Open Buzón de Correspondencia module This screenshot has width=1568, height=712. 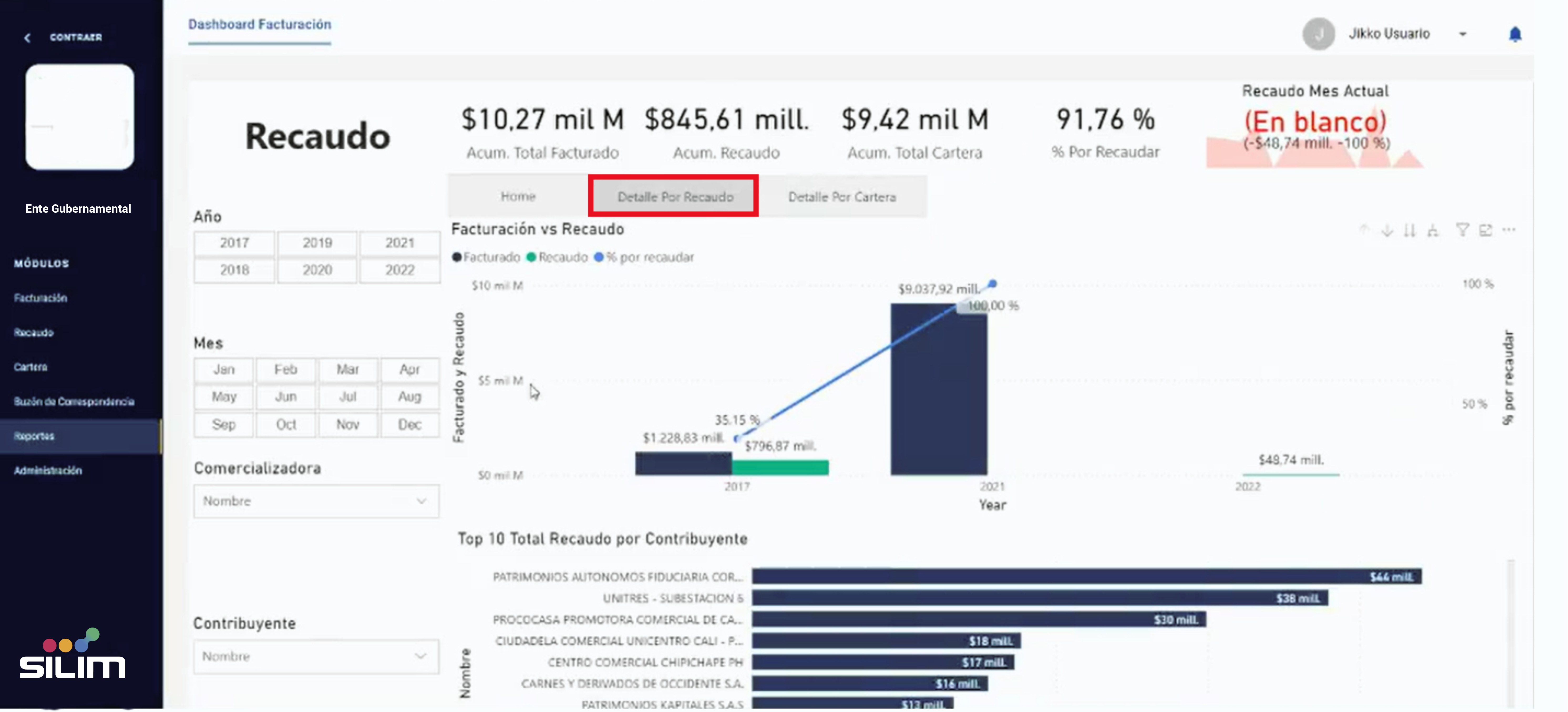click(x=74, y=402)
